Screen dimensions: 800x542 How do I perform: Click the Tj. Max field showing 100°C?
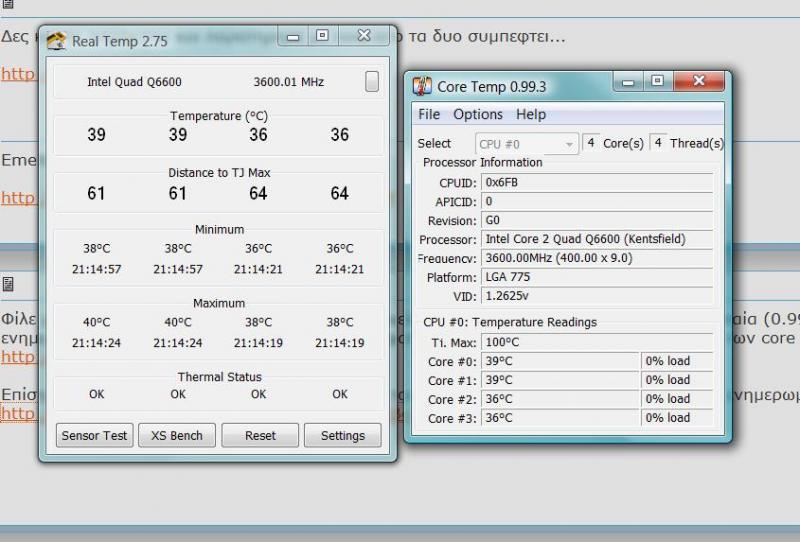[x=597, y=342]
